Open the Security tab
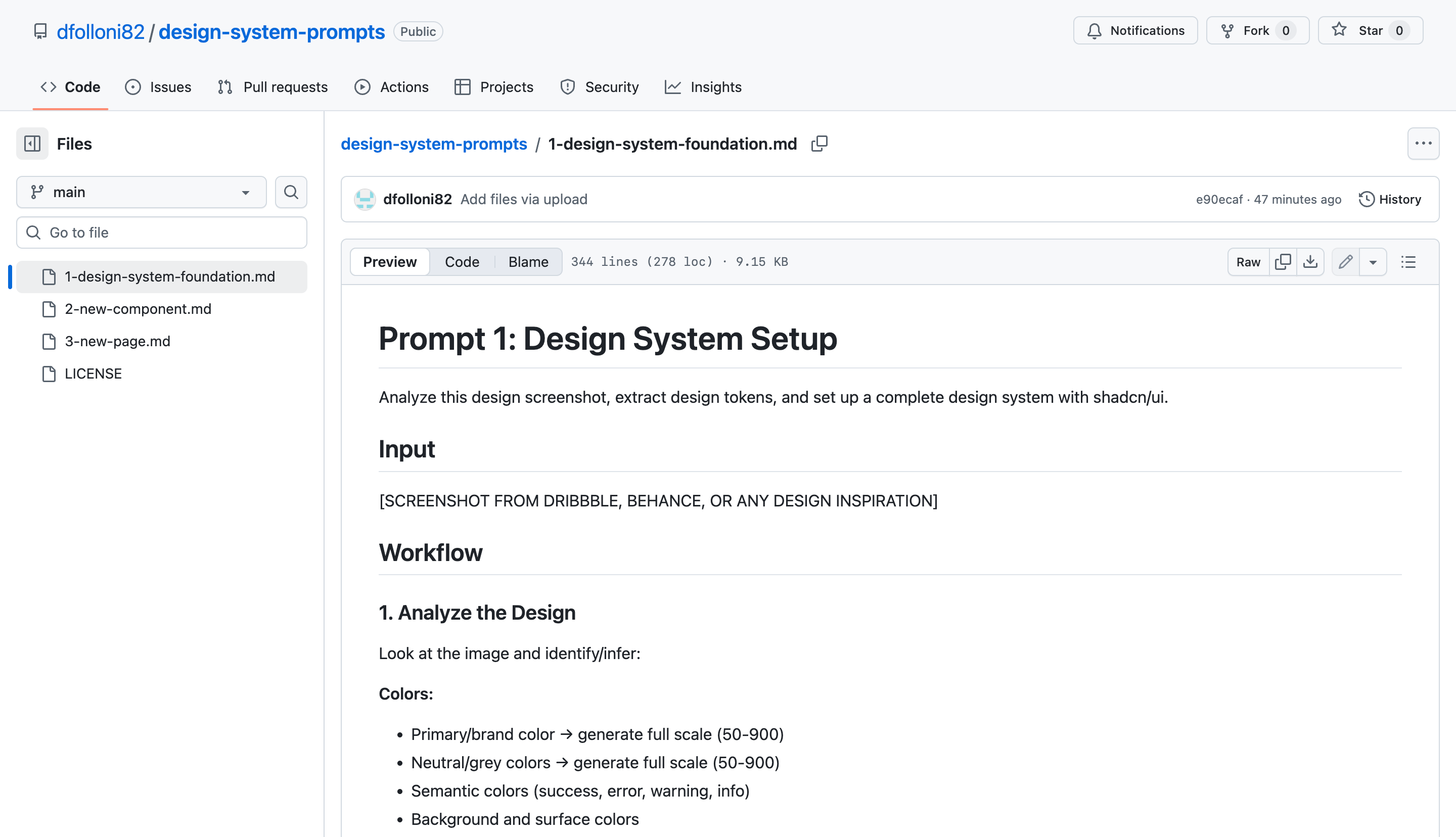The width and height of the screenshot is (1456, 837). 599,87
